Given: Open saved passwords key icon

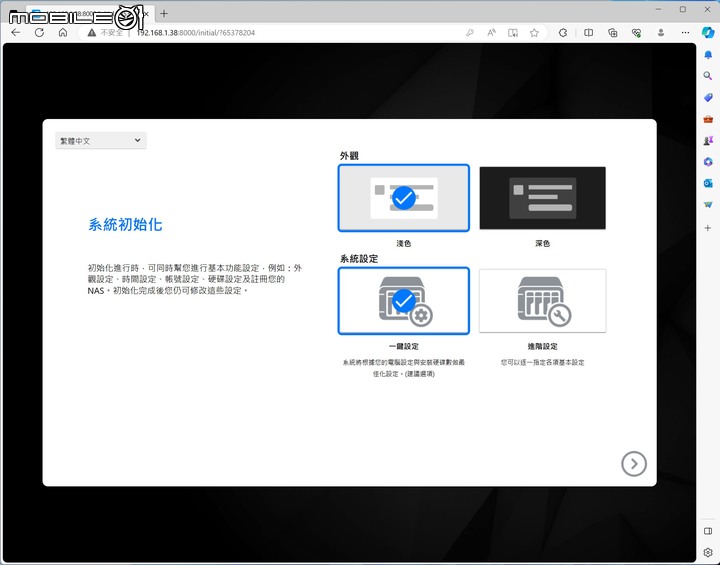Looking at the screenshot, I should pyautogui.click(x=469, y=33).
